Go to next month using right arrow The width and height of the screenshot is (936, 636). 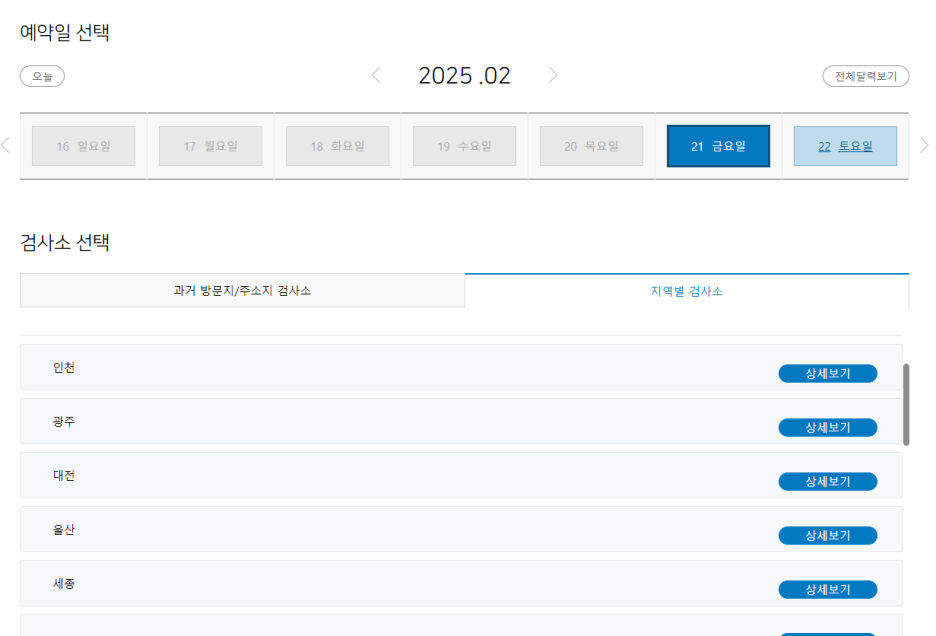click(x=553, y=75)
